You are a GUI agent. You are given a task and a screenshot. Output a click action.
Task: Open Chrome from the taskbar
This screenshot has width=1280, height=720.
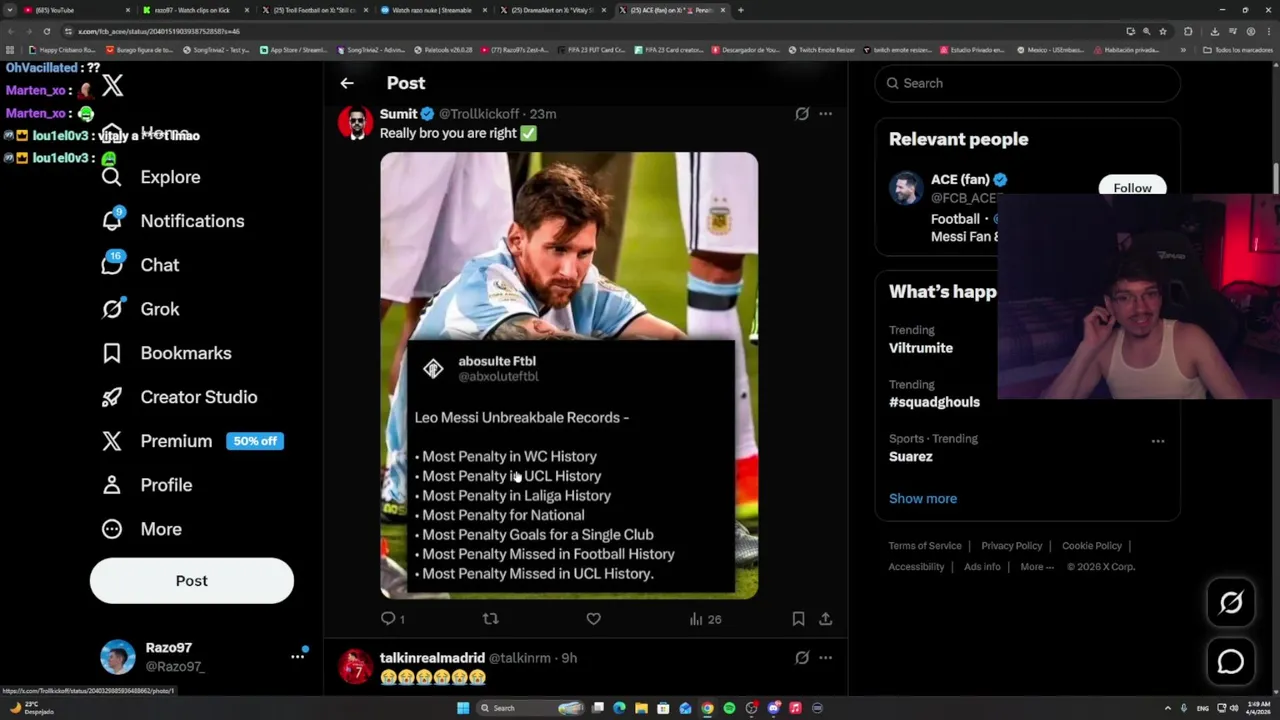coord(707,708)
